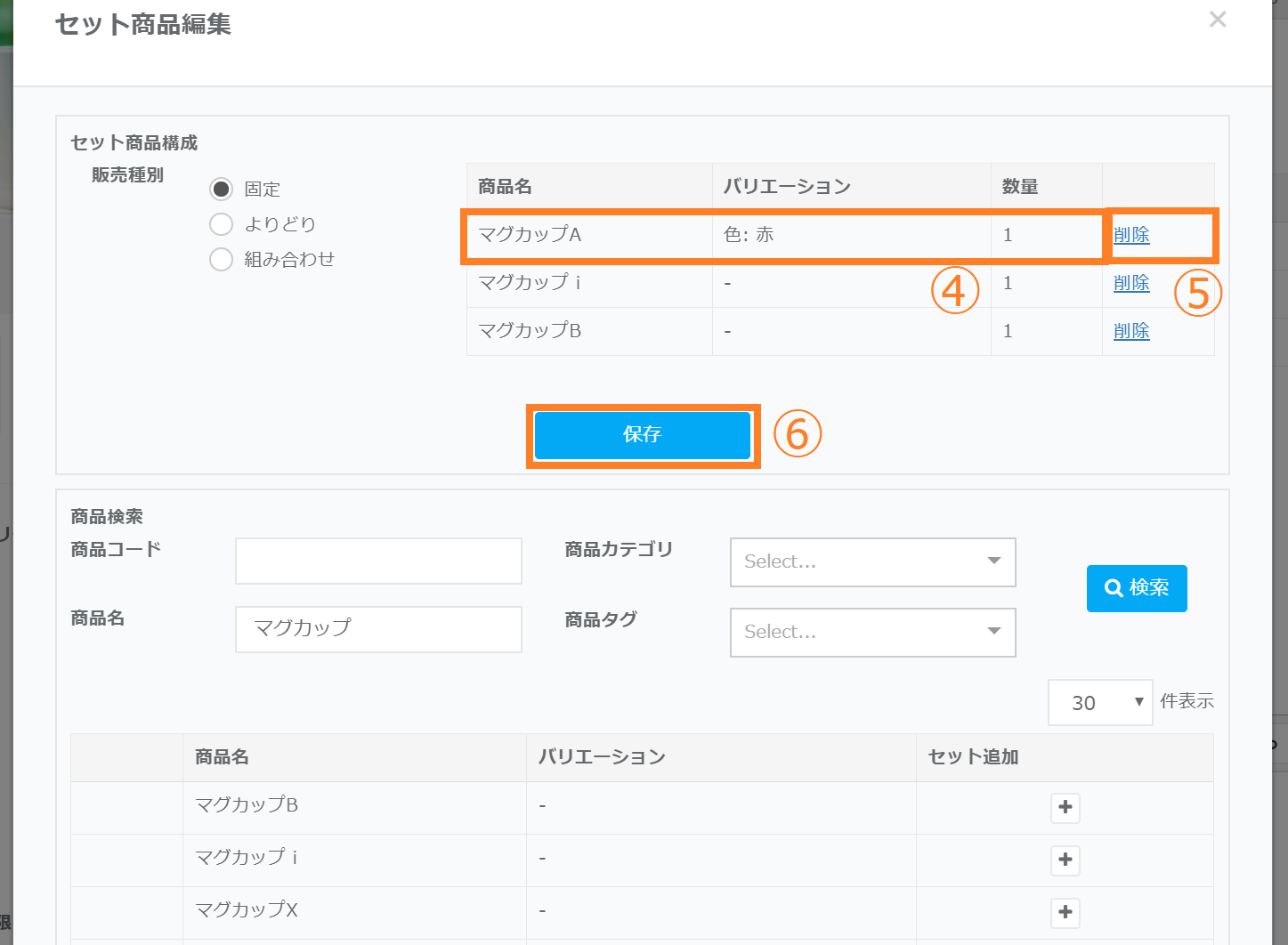
Task: Open the 商品カテゴリ dropdown
Action: 872,561
